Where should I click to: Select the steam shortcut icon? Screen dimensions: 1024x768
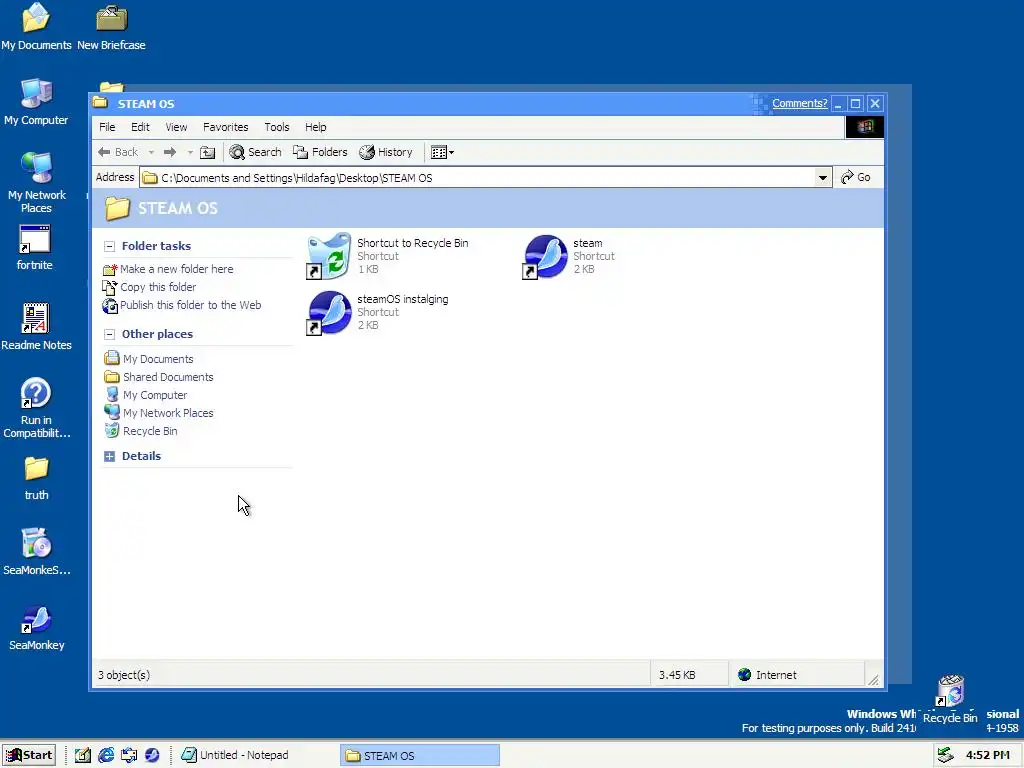545,257
